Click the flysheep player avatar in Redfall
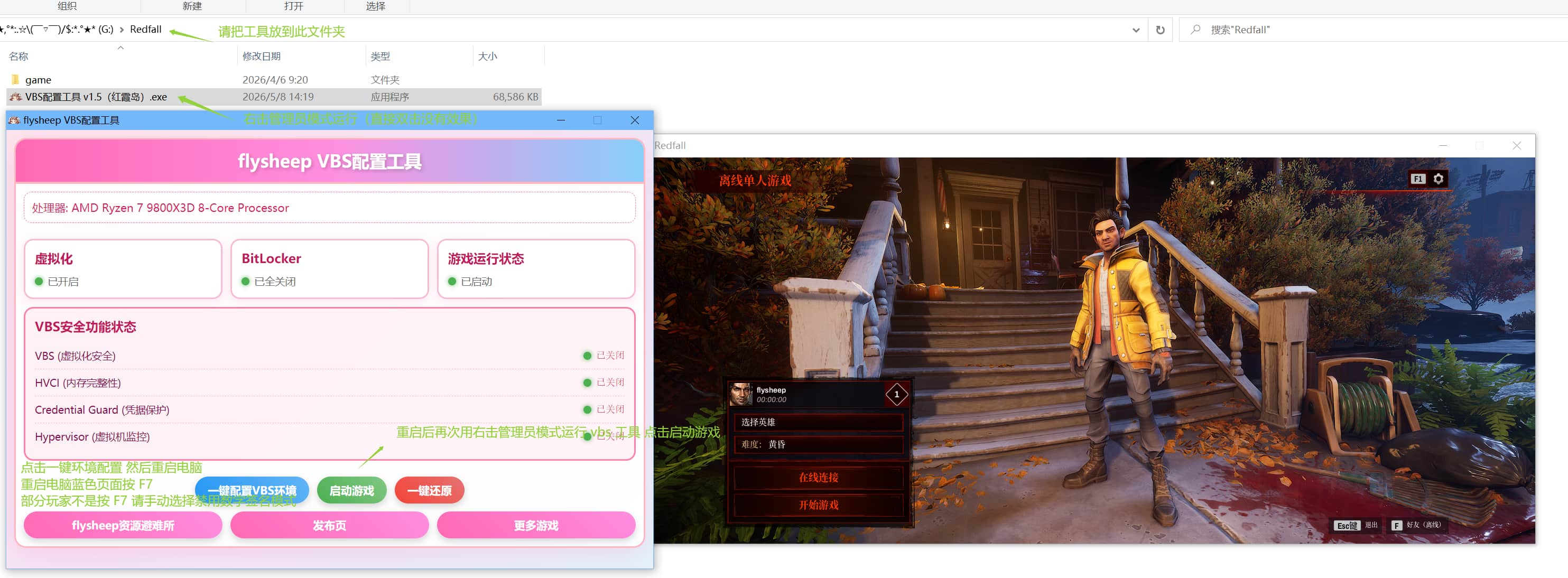This screenshot has height=578, width=1568. (x=741, y=394)
